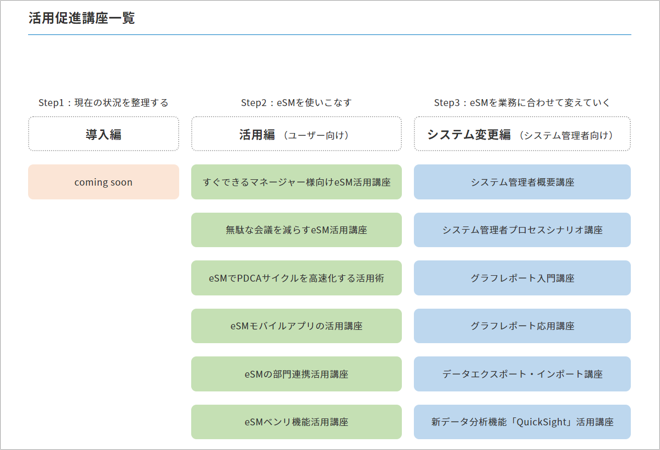
Task: Click the Step1 現在の状況を整理する label
Action: click(104, 103)
